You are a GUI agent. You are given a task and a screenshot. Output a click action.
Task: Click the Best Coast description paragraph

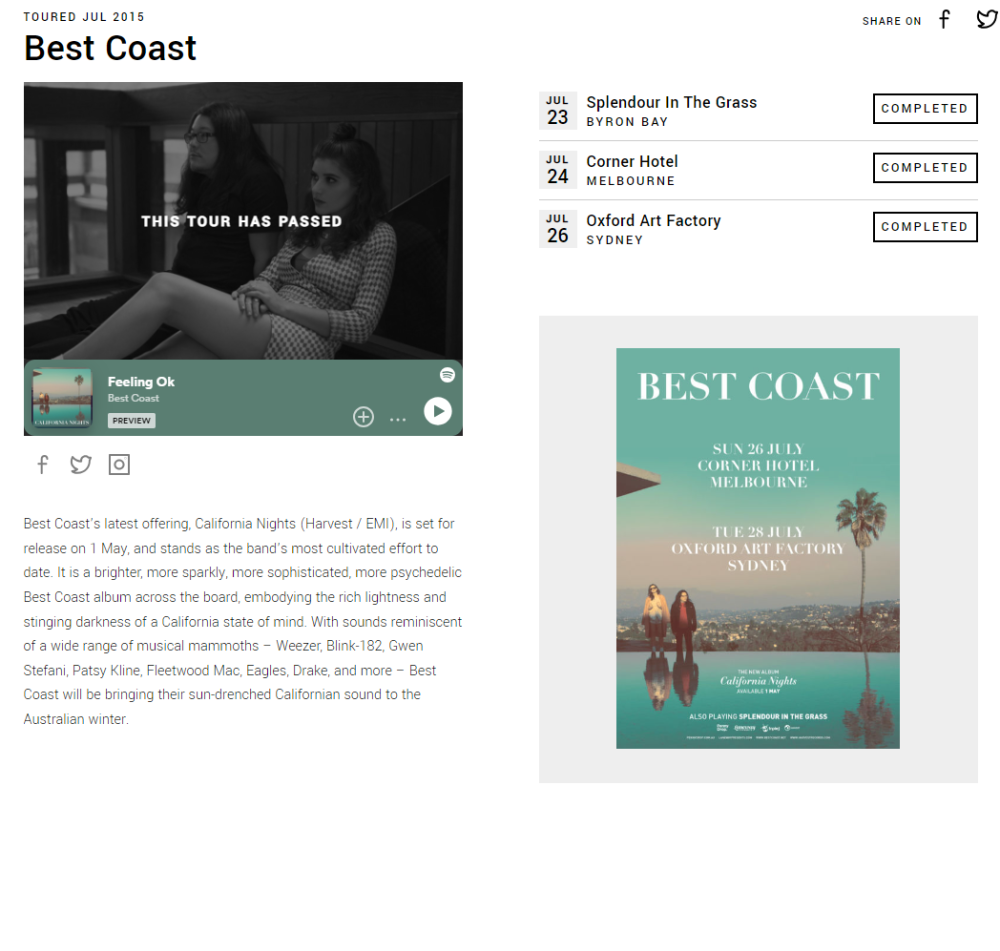pos(243,621)
